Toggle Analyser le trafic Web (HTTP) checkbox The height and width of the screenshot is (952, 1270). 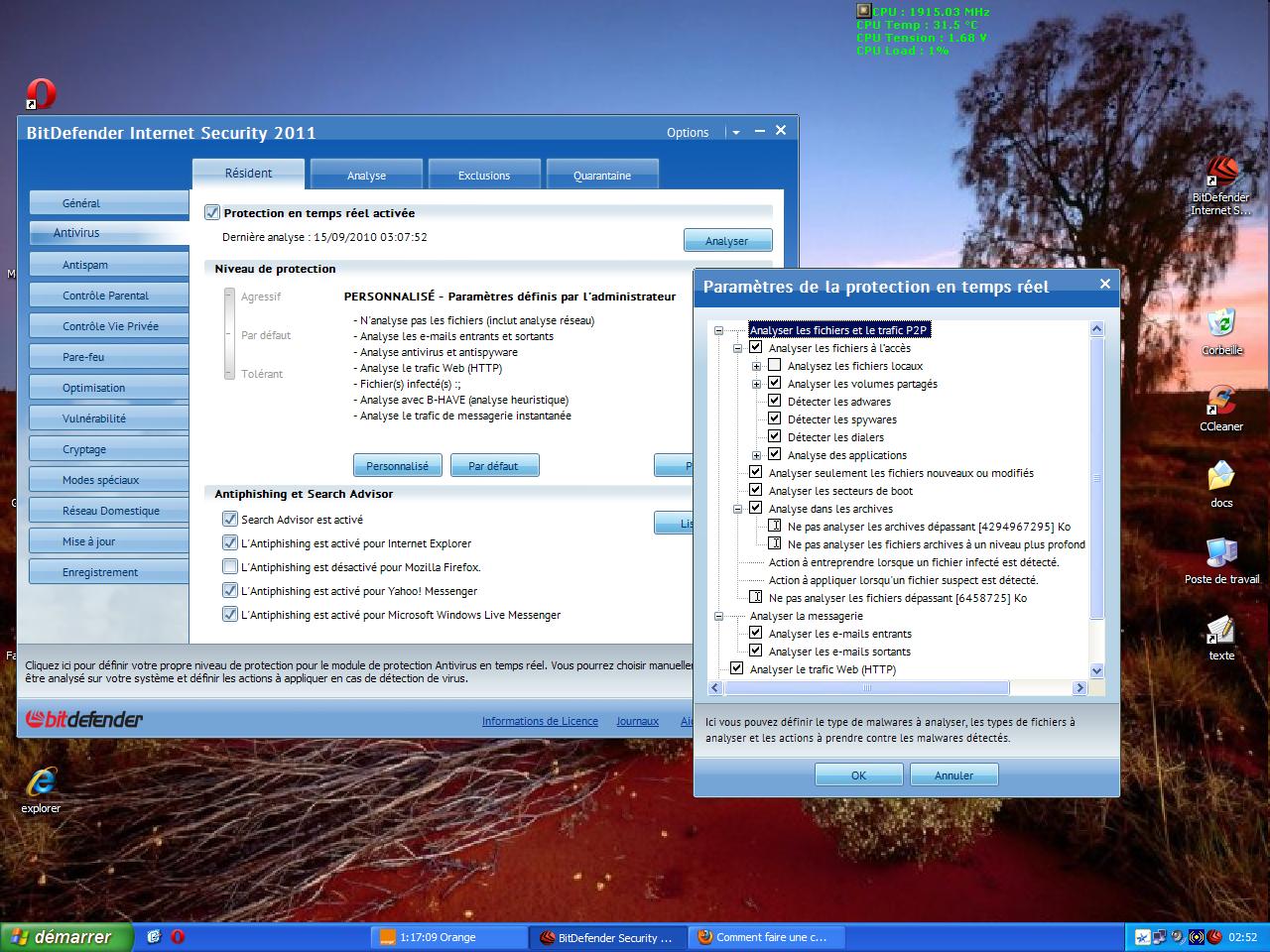(736, 669)
